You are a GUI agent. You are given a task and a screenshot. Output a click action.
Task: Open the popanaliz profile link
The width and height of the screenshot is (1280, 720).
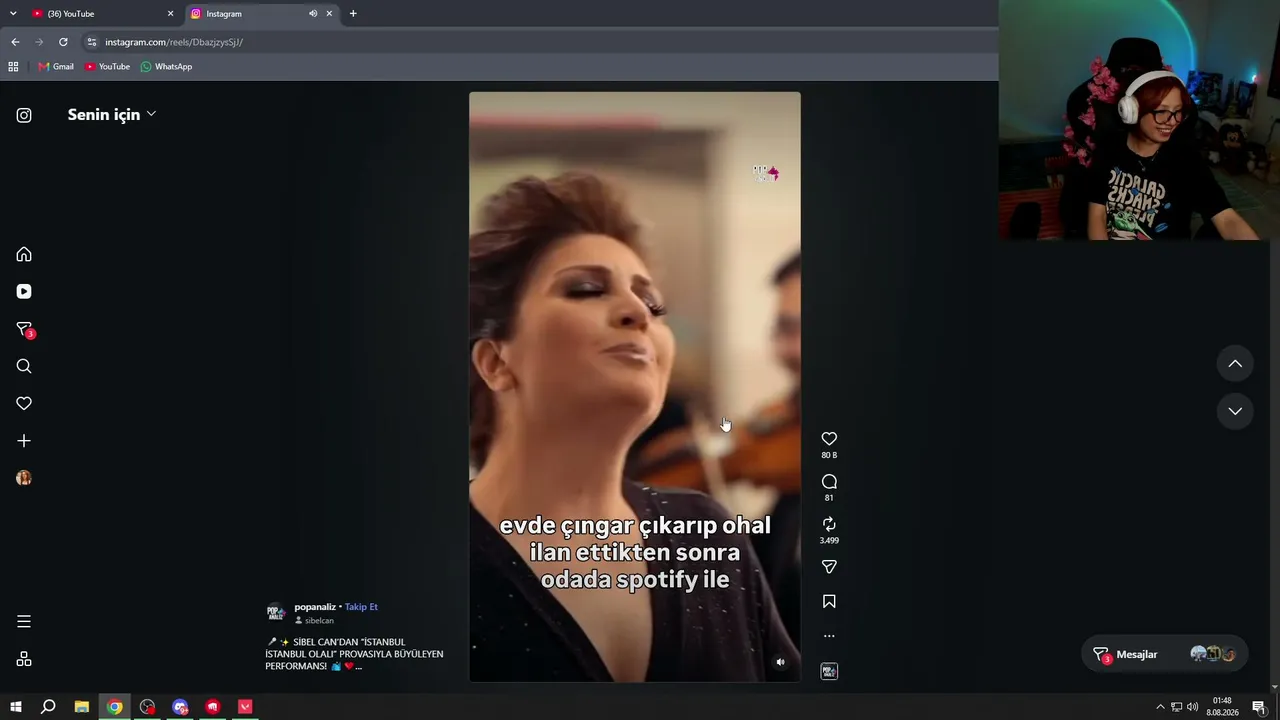click(x=315, y=607)
